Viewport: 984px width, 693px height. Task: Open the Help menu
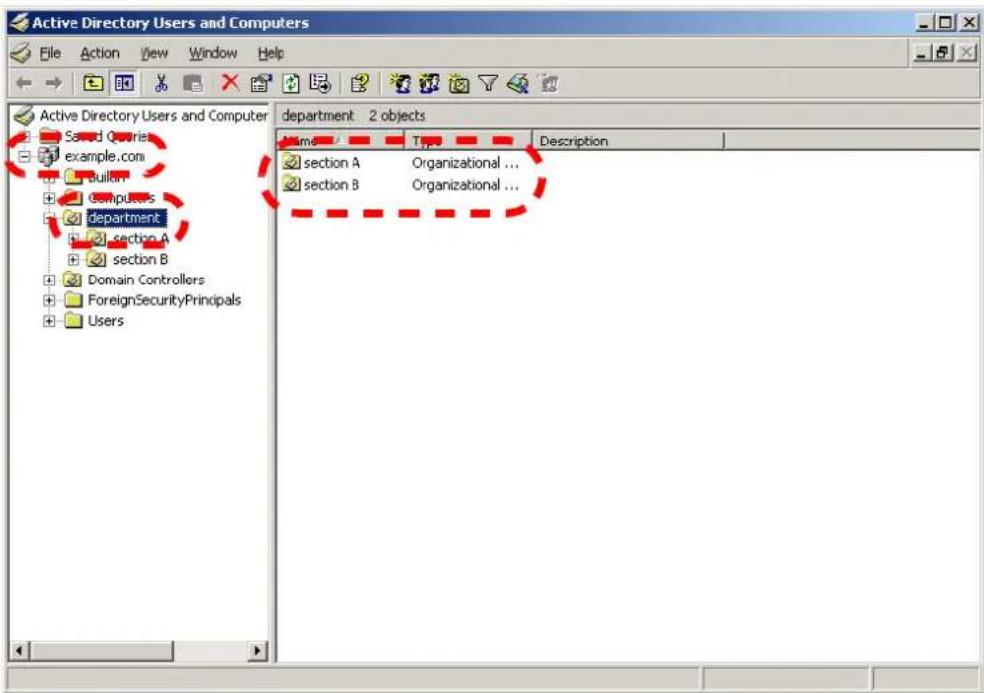click(271, 53)
